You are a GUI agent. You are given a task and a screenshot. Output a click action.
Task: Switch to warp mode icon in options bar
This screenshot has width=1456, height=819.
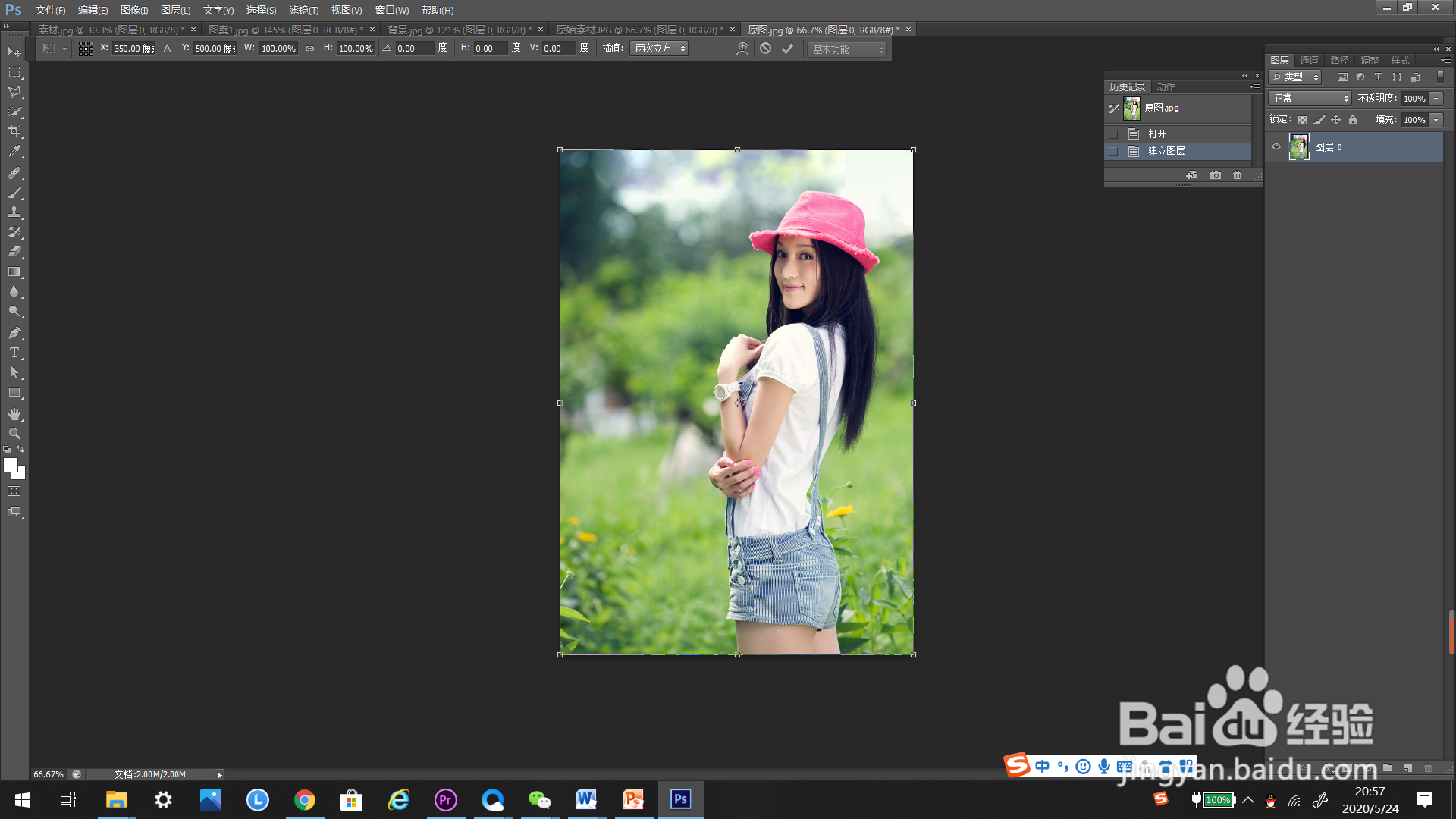pos(742,49)
